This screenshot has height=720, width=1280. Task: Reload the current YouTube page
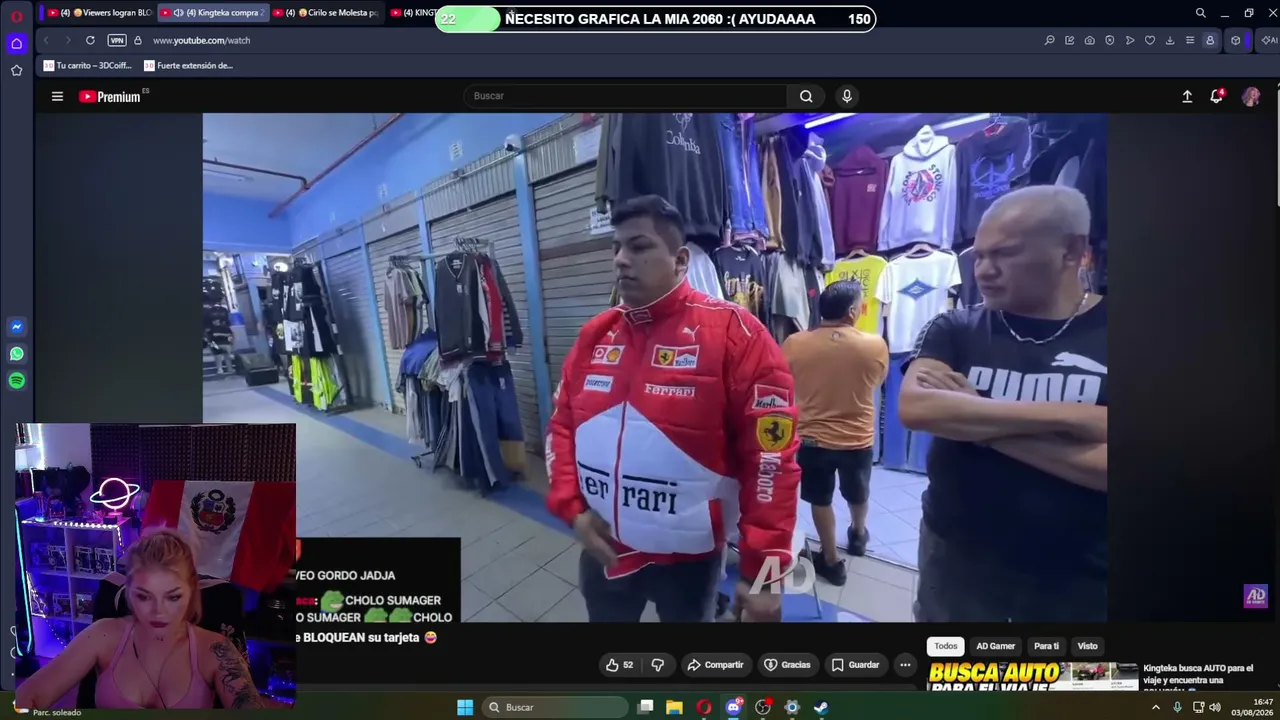tap(90, 40)
